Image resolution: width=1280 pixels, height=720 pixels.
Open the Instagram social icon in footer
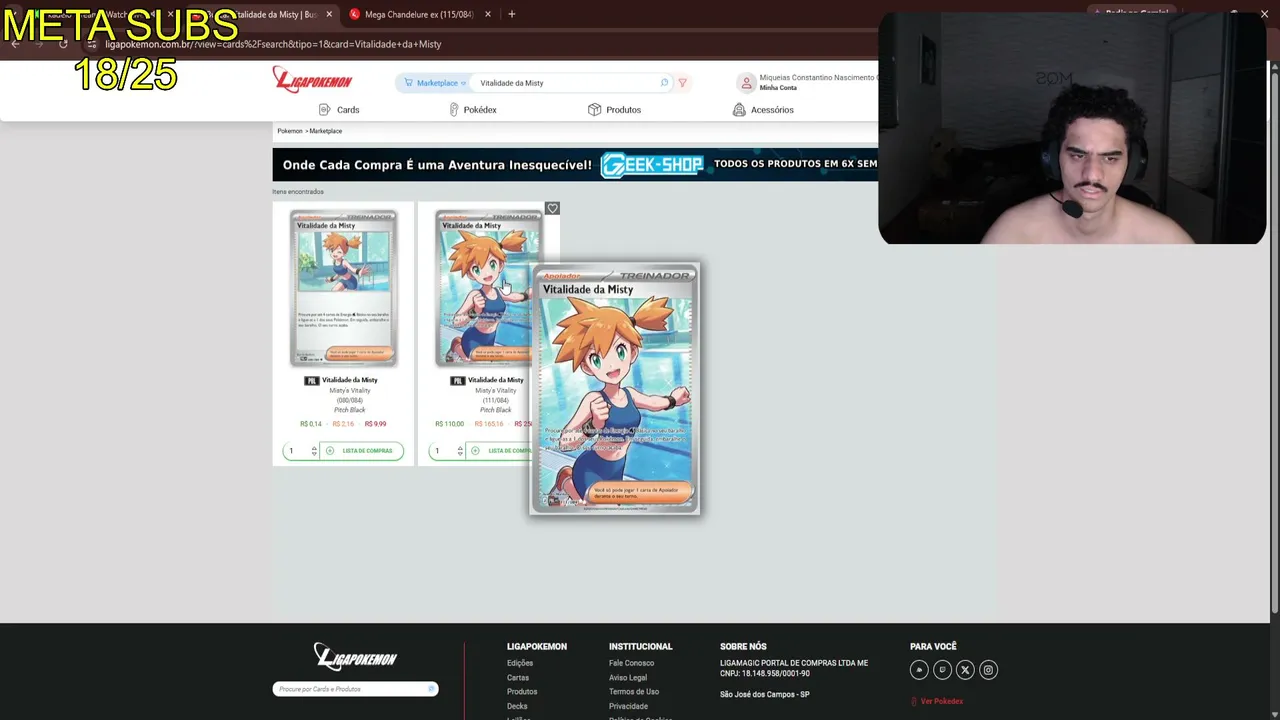pos(988,670)
